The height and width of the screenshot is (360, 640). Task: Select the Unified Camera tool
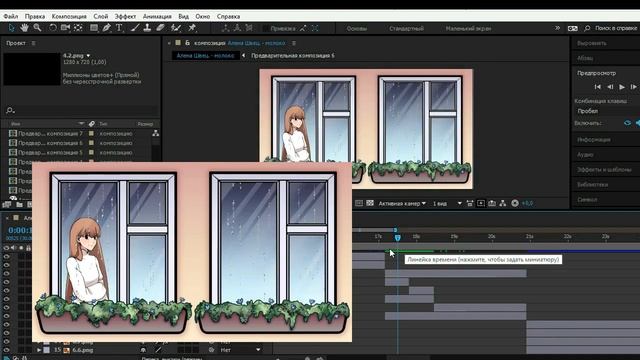coord(65,28)
